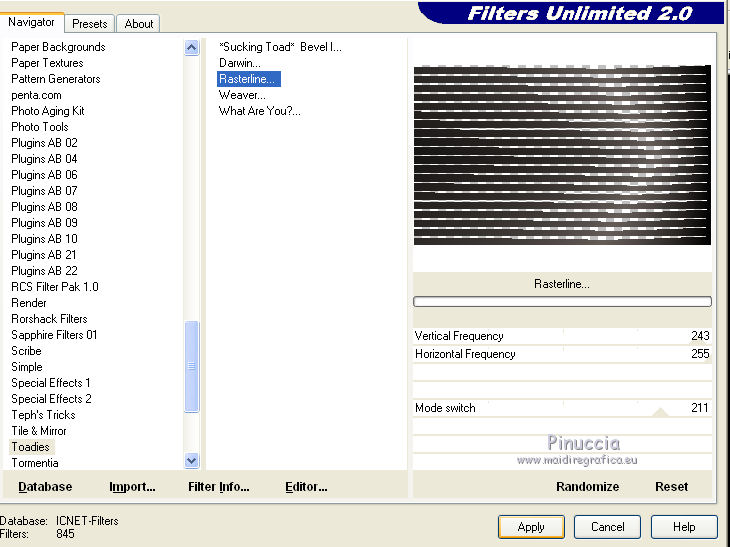Screen dimensions: 730x547
Task: Select Tormentia category
Action: coord(35,463)
